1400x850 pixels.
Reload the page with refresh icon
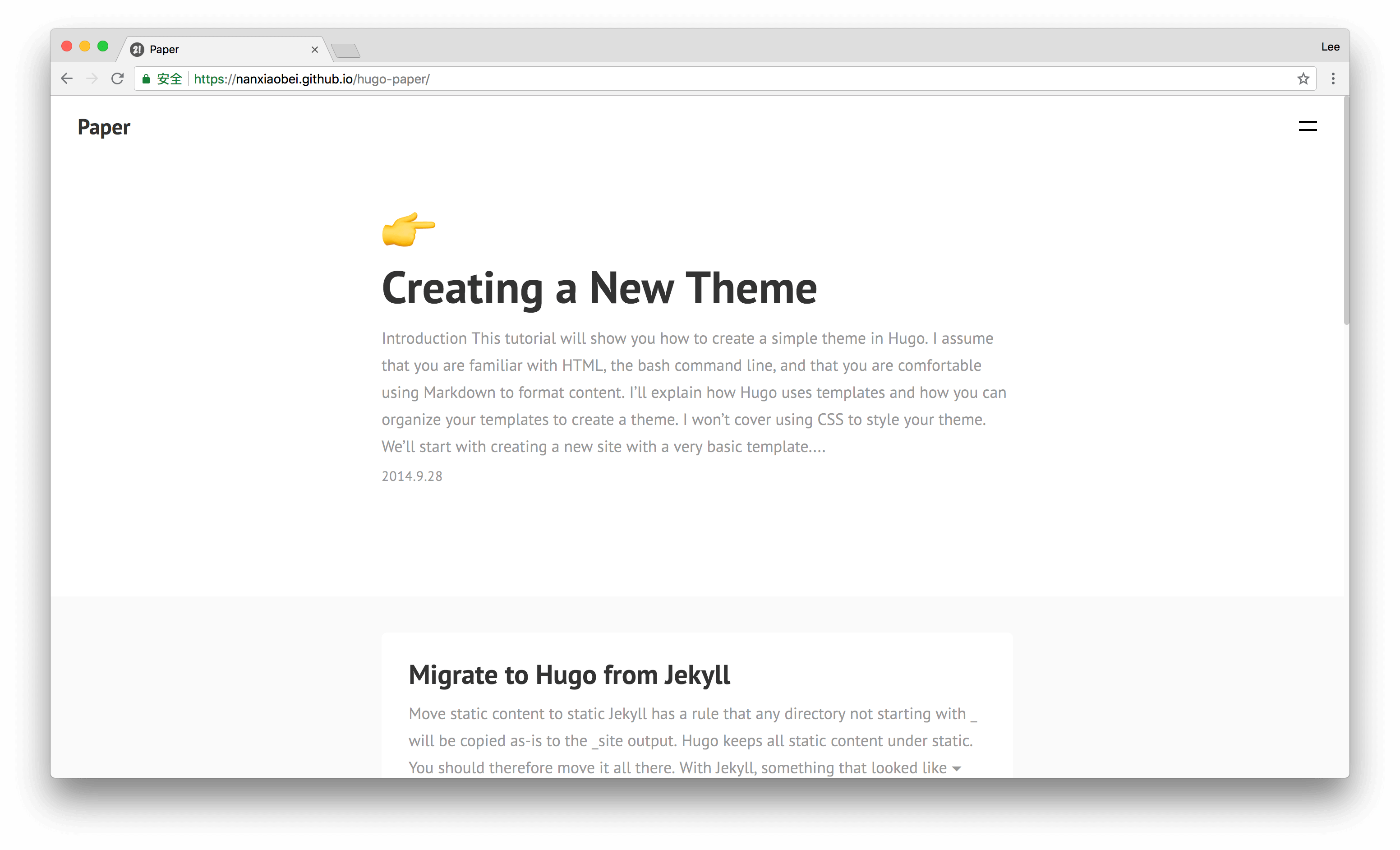(x=118, y=79)
